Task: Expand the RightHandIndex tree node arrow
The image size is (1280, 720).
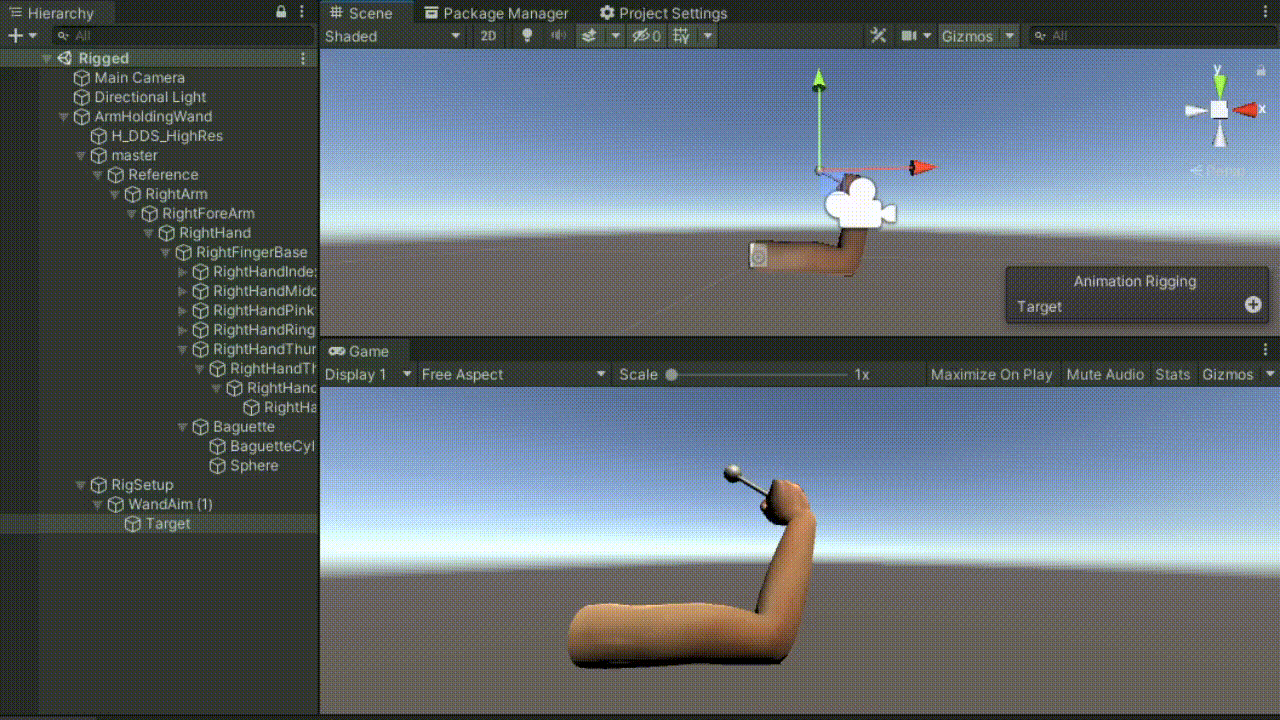Action: [x=182, y=272]
